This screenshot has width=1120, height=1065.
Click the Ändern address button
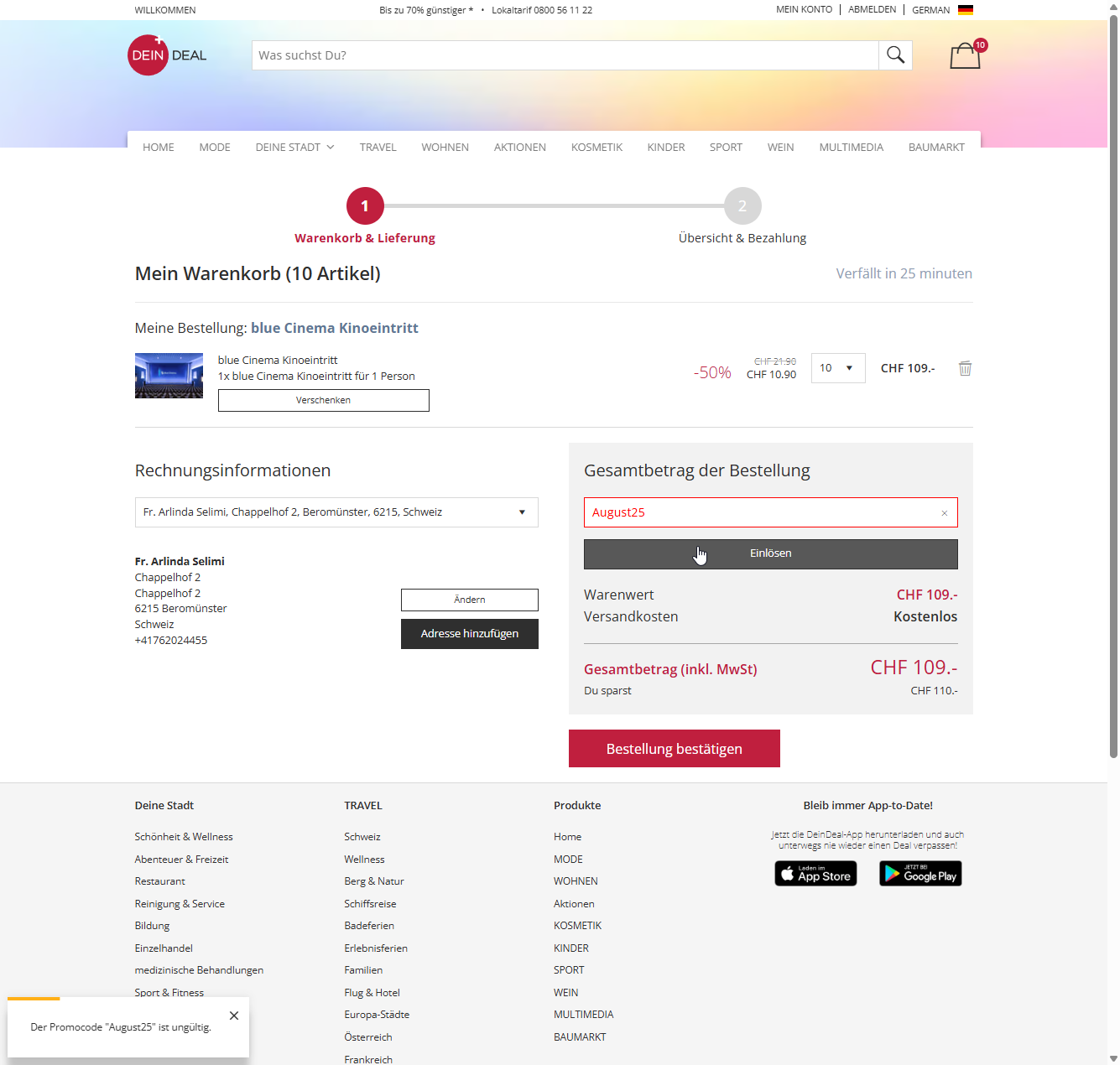(470, 600)
